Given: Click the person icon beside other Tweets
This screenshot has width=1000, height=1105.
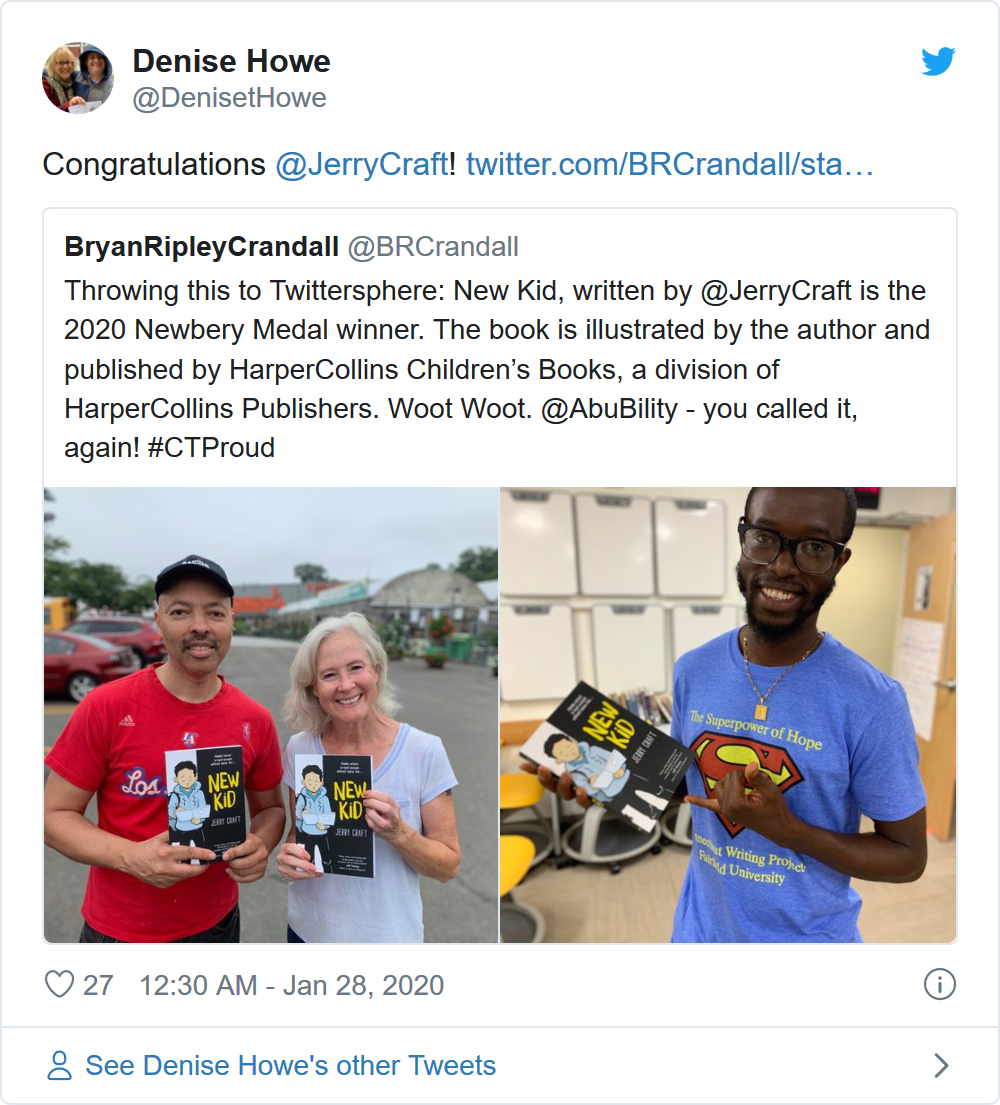Looking at the screenshot, I should point(59,1066).
